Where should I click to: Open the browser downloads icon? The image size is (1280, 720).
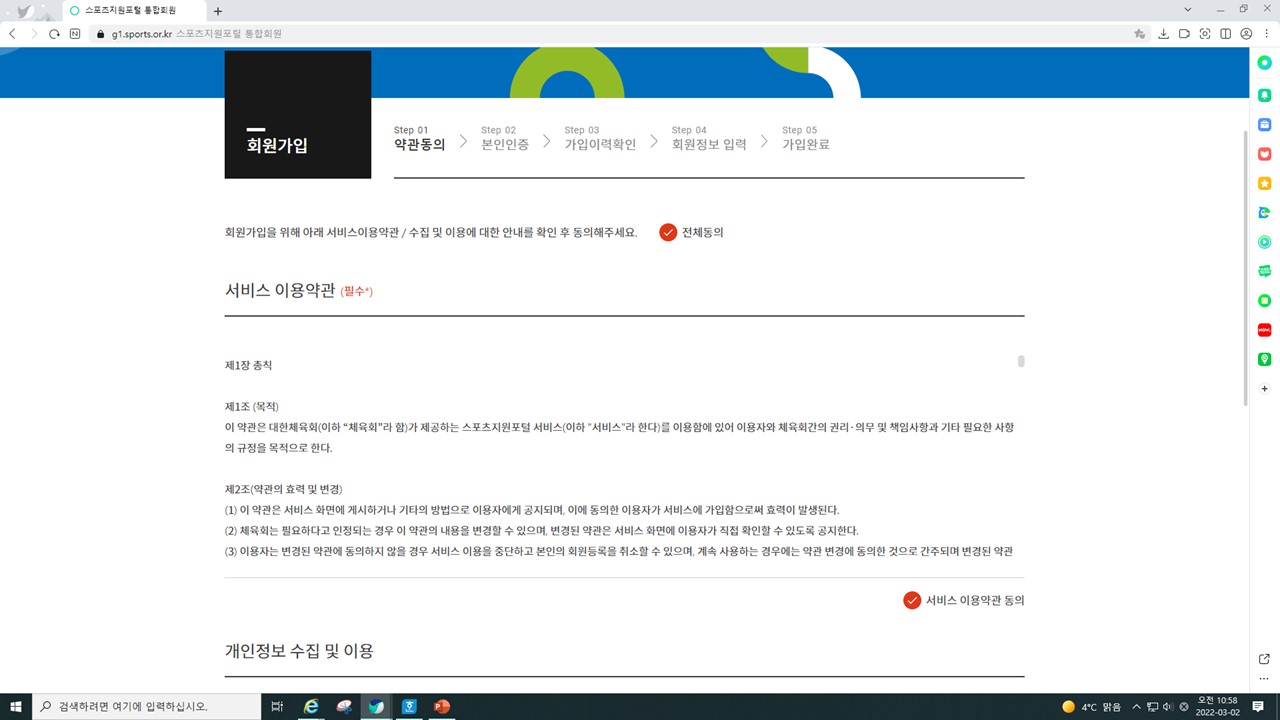1163,33
